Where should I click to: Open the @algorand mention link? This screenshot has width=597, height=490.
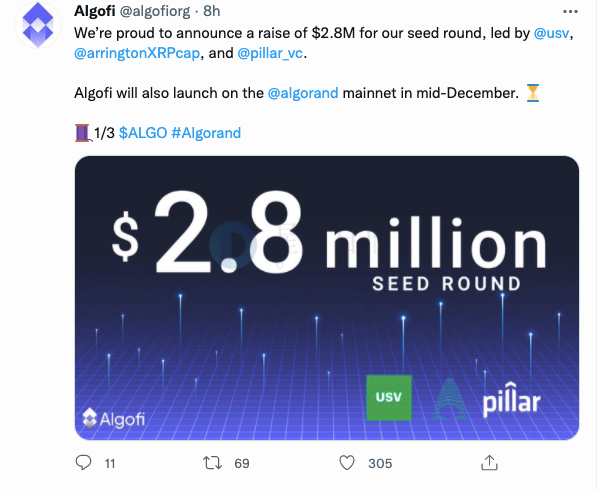[303, 93]
